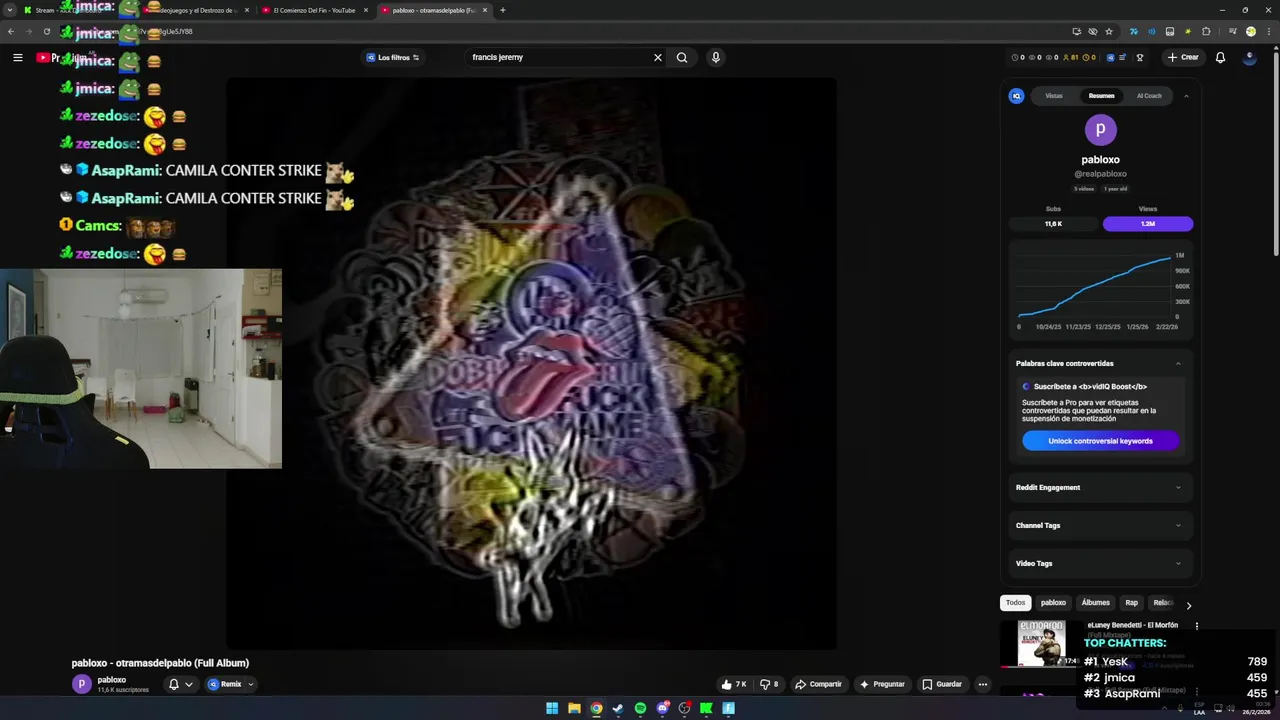Select the Rap chip

(1131, 603)
